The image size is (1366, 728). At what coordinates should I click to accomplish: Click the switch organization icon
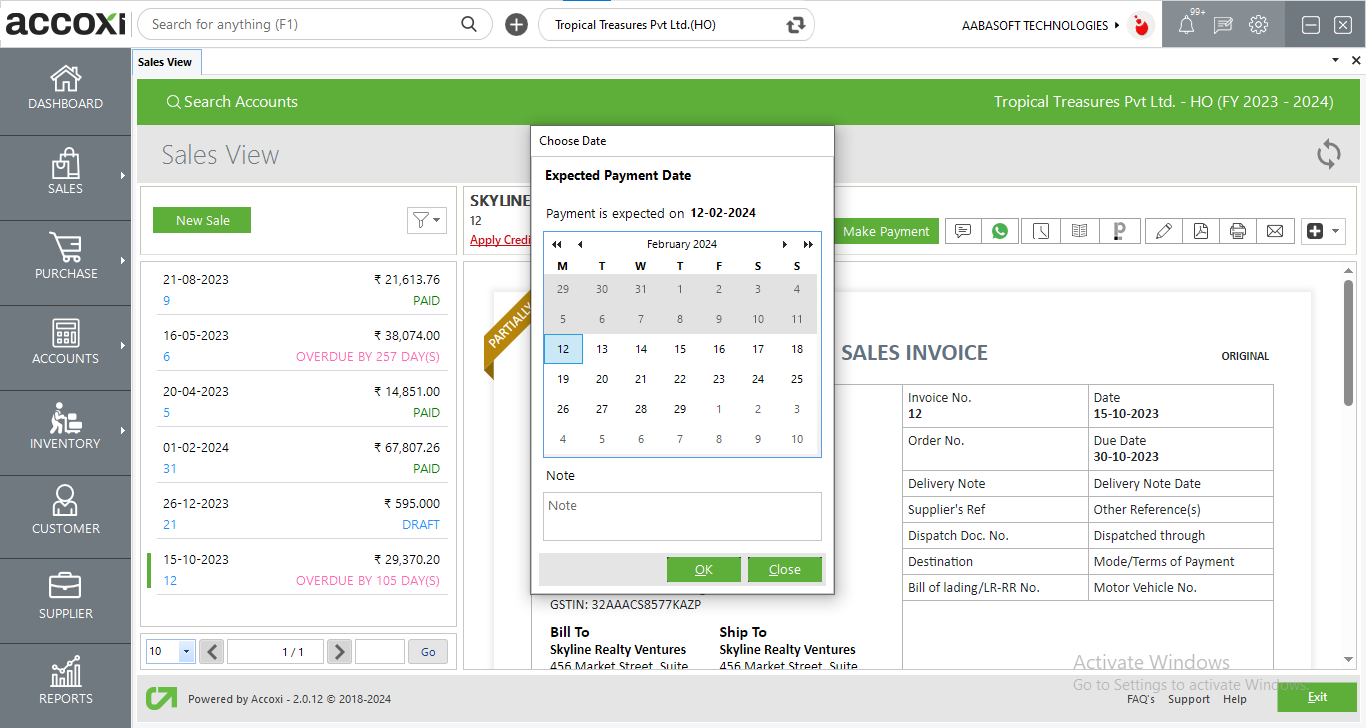tap(795, 25)
